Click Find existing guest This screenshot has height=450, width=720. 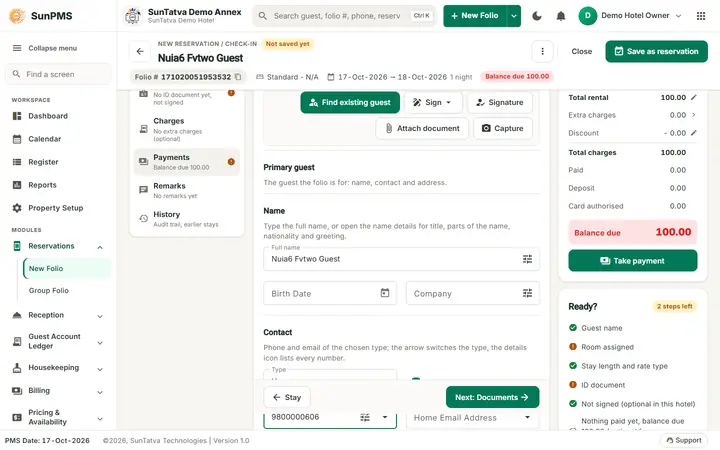coord(350,102)
